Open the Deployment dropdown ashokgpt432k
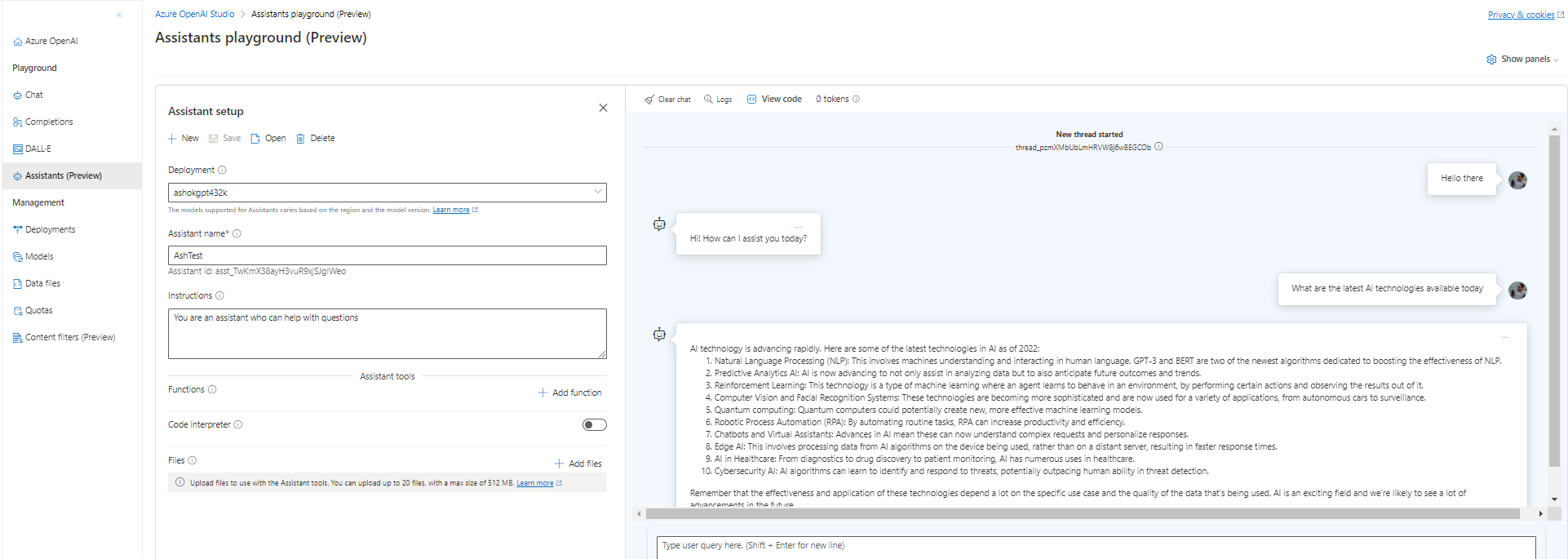The image size is (1568, 559). 388,193
